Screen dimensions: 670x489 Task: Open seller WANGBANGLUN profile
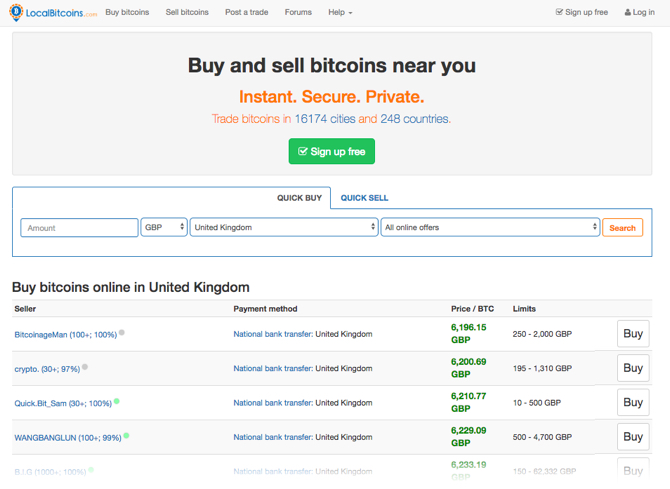[x=68, y=438]
